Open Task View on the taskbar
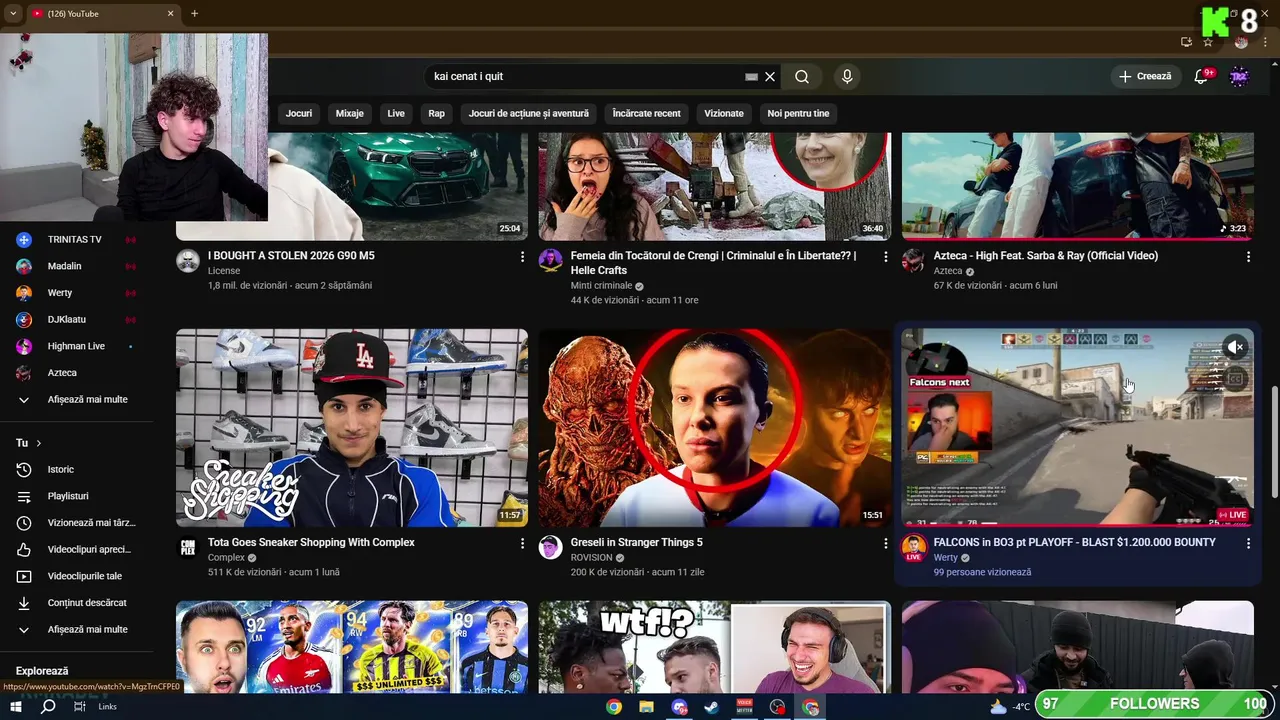The width and height of the screenshot is (1280, 720). (79, 707)
